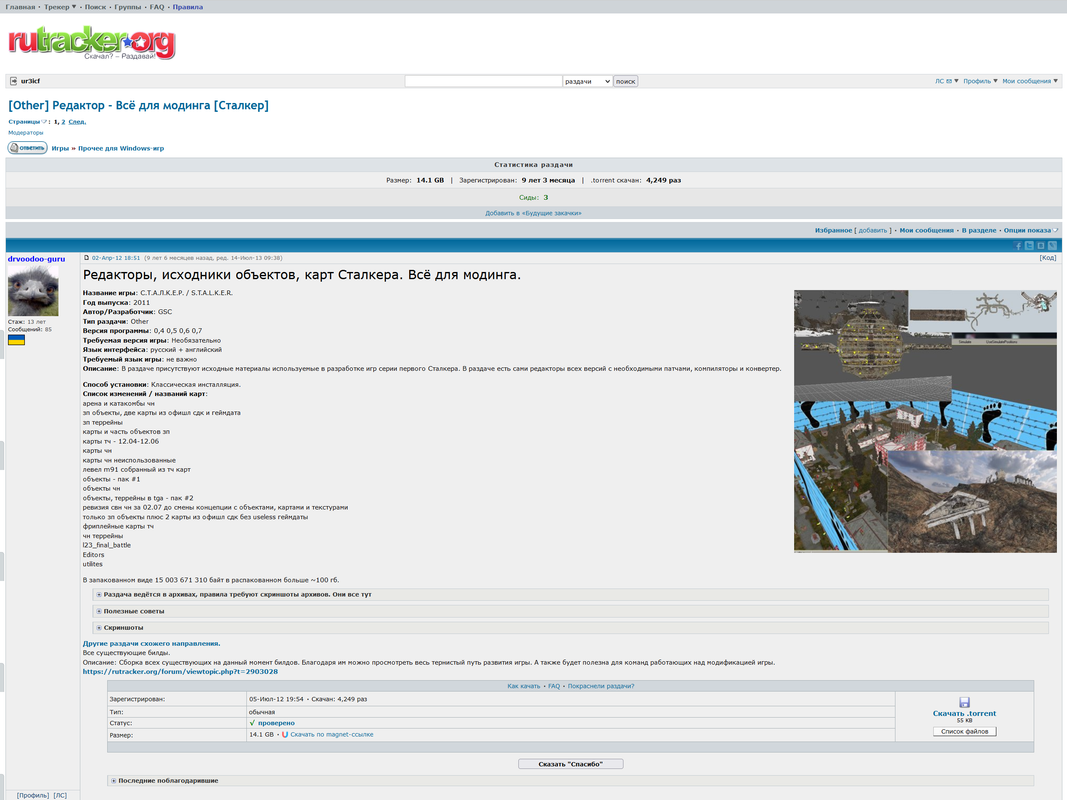Focus the search text field
Image resolution: width=1067 pixels, height=800 pixels.
click(483, 81)
